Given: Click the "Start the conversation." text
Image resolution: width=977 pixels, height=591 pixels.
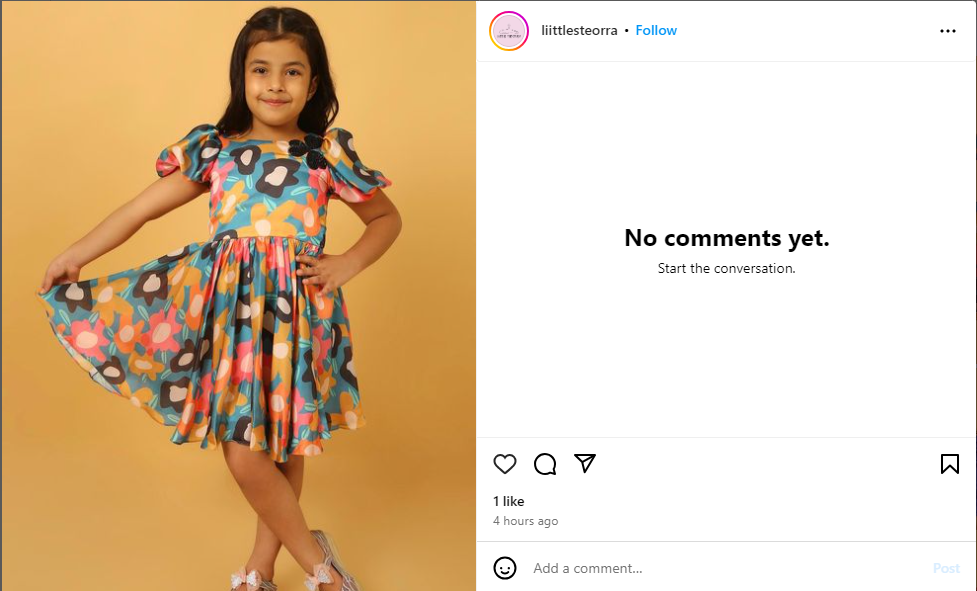Looking at the screenshot, I should tap(727, 268).
